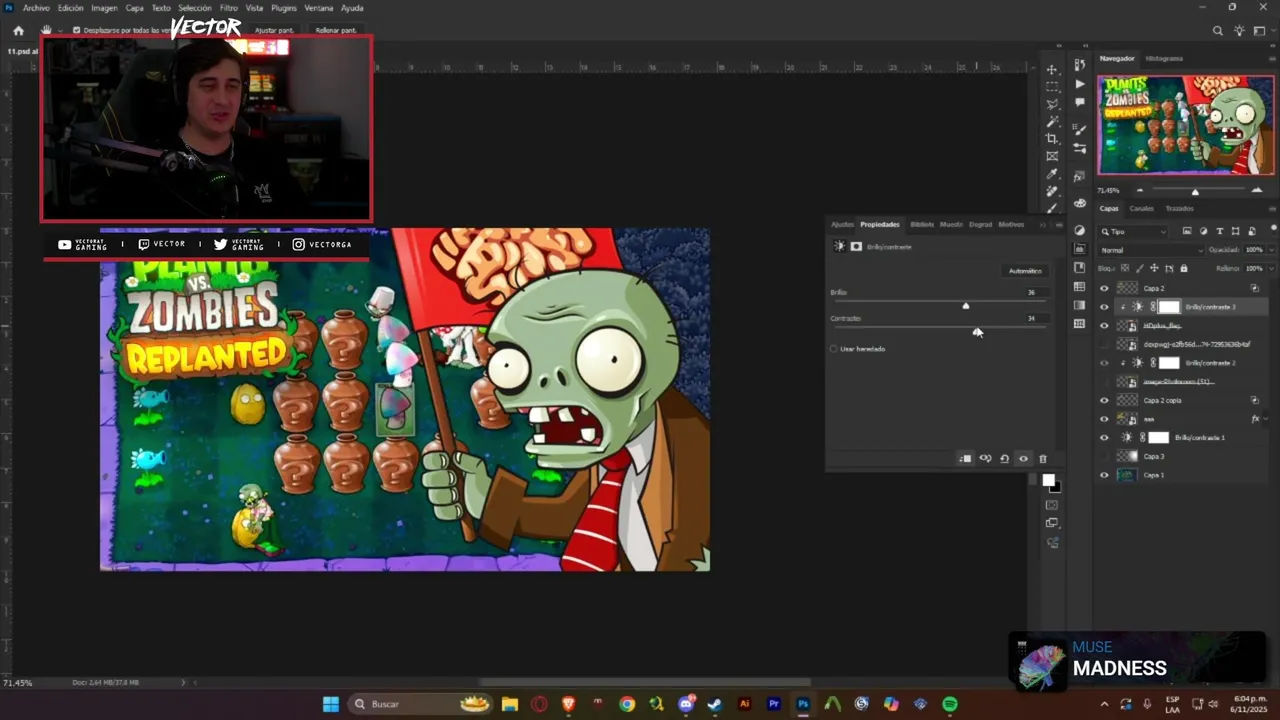1280x720 pixels.
Task: Toggle scroll all windows checkbox in options bar
Action: click(x=76, y=31)
